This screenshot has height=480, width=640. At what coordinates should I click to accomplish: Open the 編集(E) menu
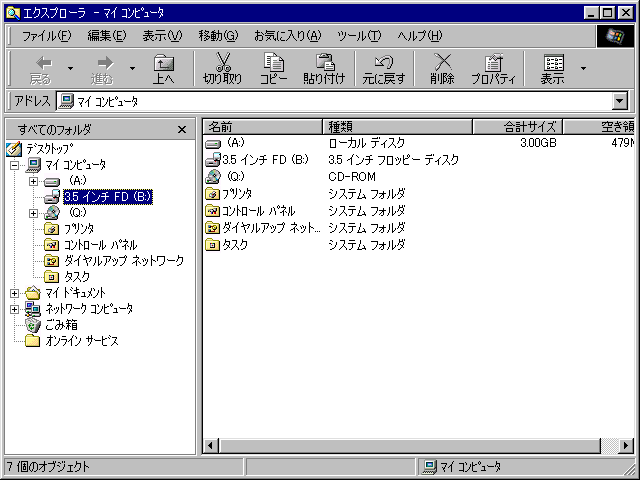tap(107, 36)
